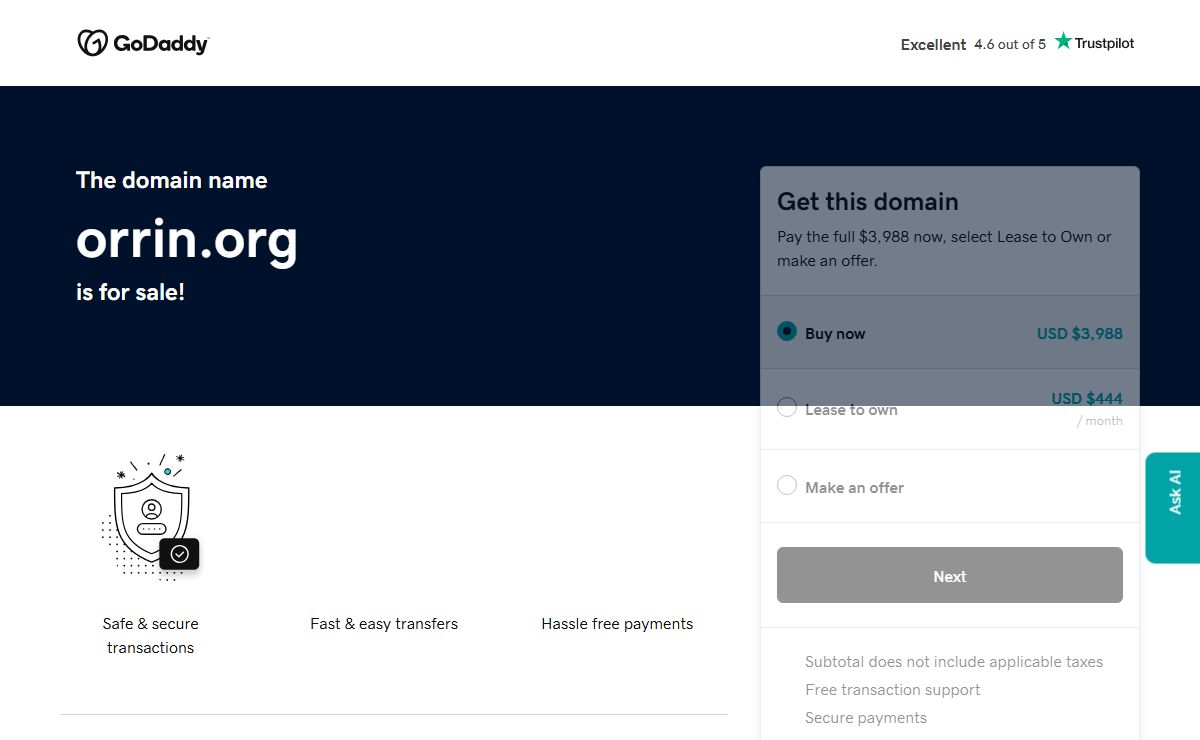Click the Hassle free payments label
1200x740 pixels.
tap(617, 624)
